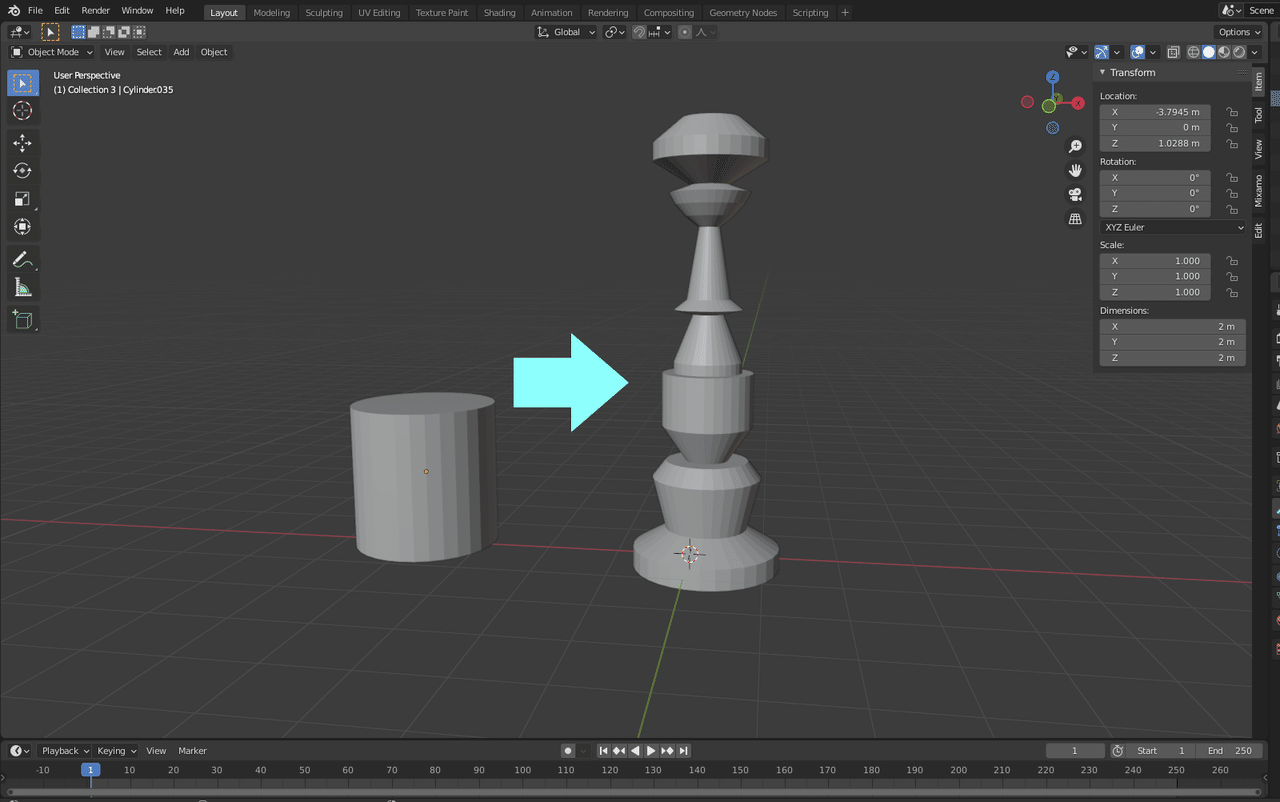Zoom viewport with magnifier icon
The width and height of the screenshot is (1280, 802).
pos(1076,147)
